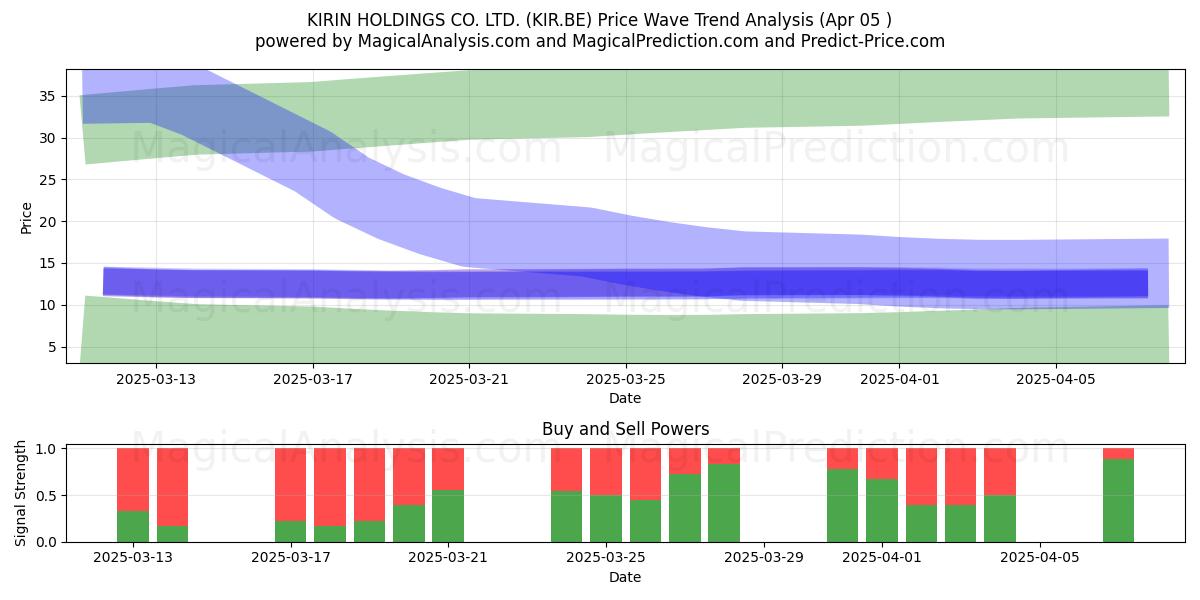Click the 2025-03-17 tick on price chart
Screen dimensions: 1200x600
coord(313,379)
